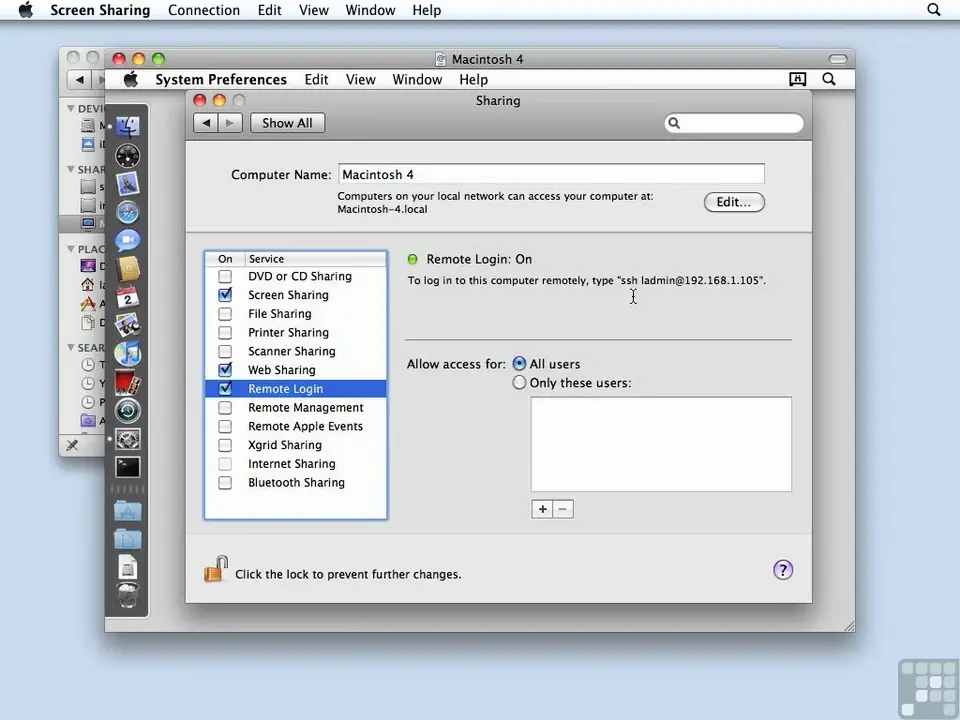Screen dimensions: 960x720
Task: Launch Dashboard from the Dock
Action: 128,156
